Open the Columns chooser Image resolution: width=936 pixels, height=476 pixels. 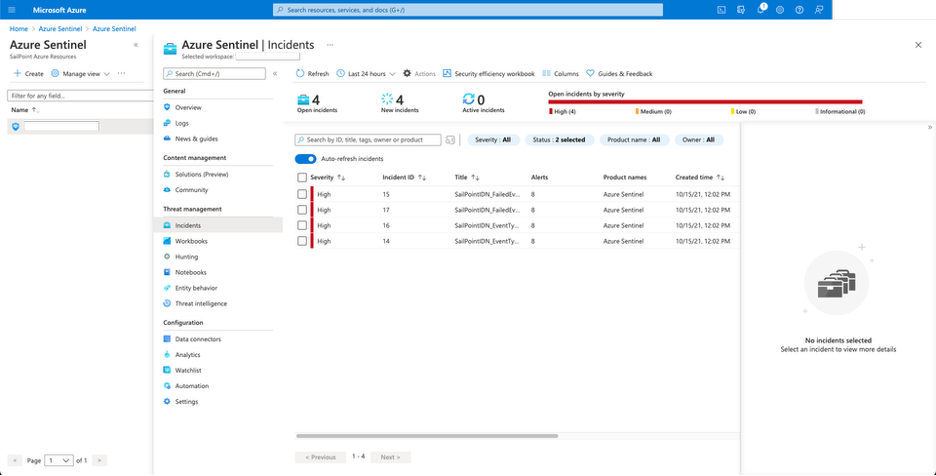[561, 73]
